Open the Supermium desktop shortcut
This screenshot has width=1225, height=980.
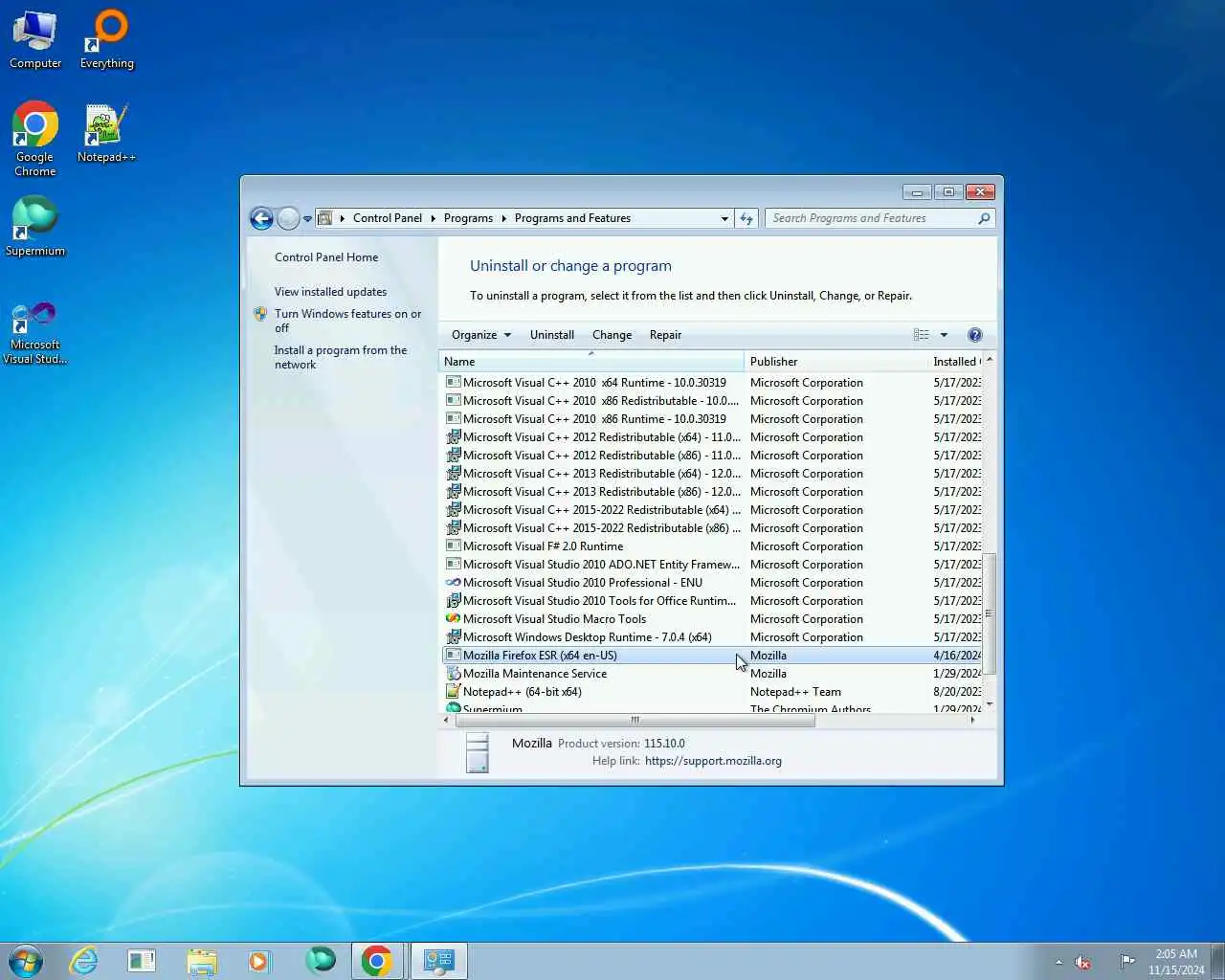(x=35, y=228)
